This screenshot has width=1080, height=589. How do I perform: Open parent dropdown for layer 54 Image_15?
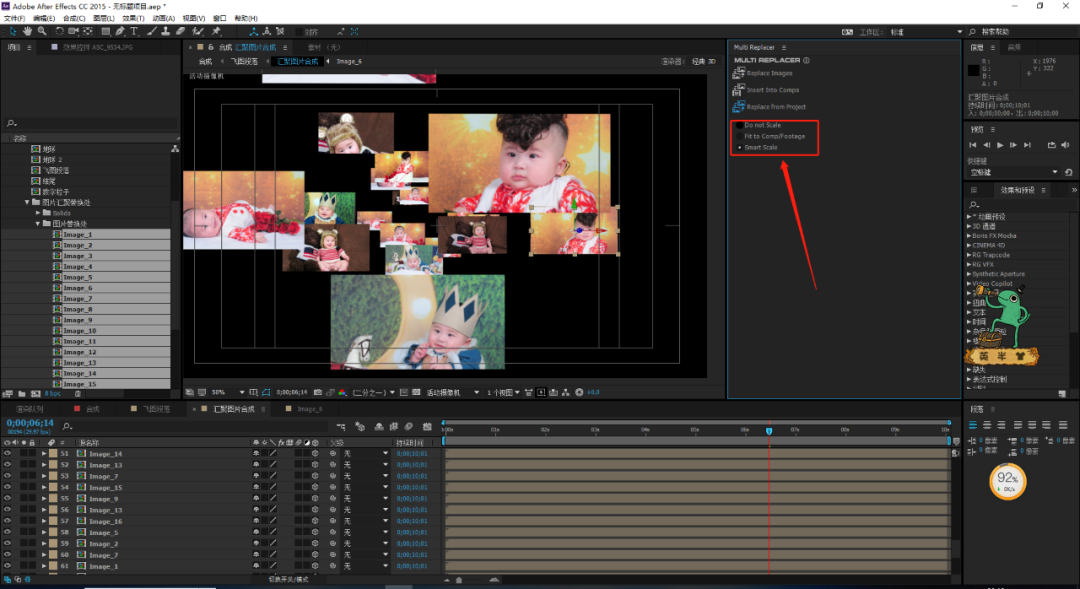point(365,488)
